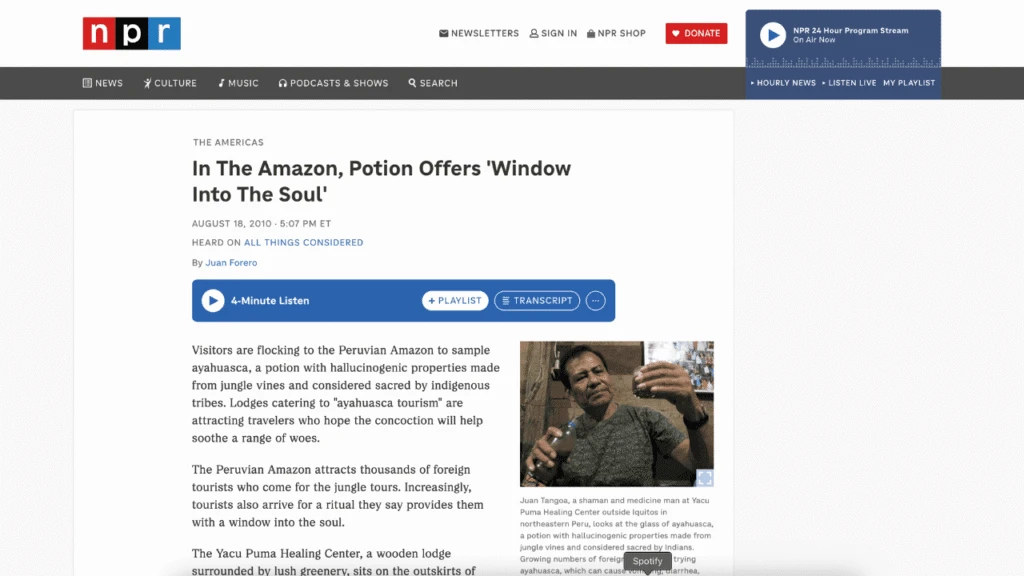1024x576 pixels.
Task: Open the Hourly News link
Action: 783,83
